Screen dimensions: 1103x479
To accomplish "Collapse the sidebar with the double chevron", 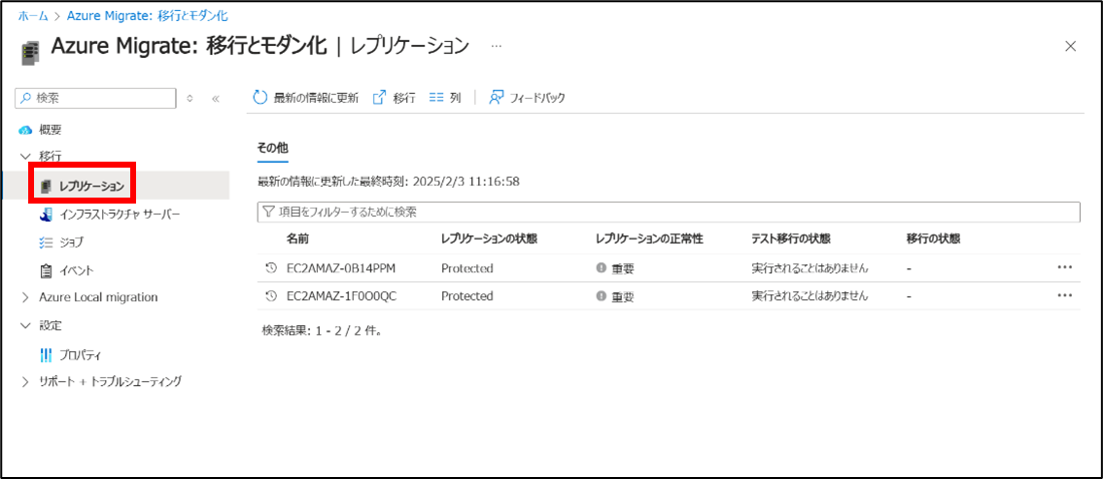I will coord(215,98).
